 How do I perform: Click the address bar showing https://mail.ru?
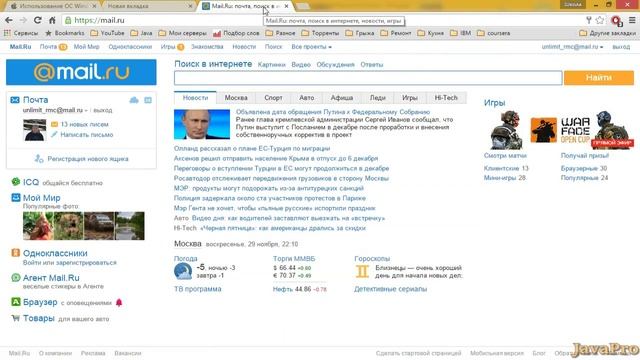click(322, 20)
